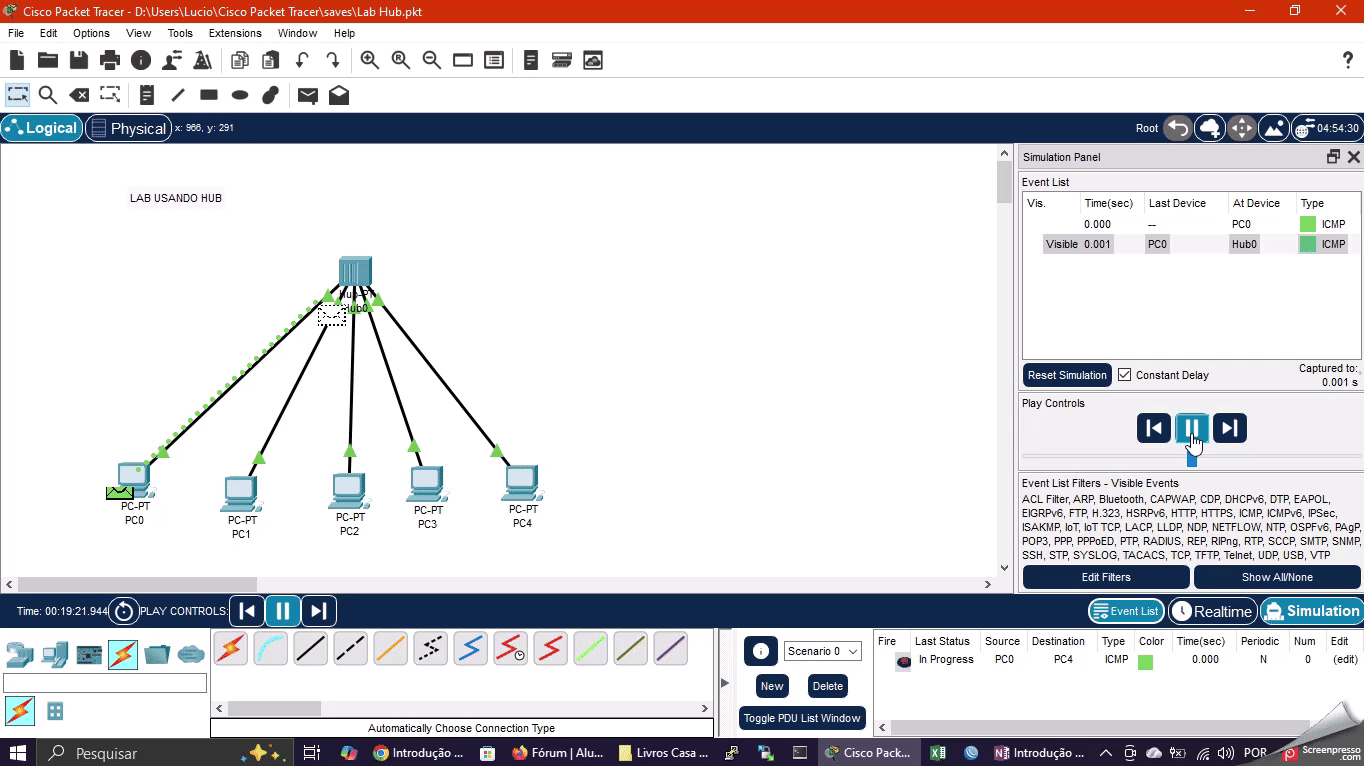
Task: Activate the Delete tool
Action: (79, 96)
